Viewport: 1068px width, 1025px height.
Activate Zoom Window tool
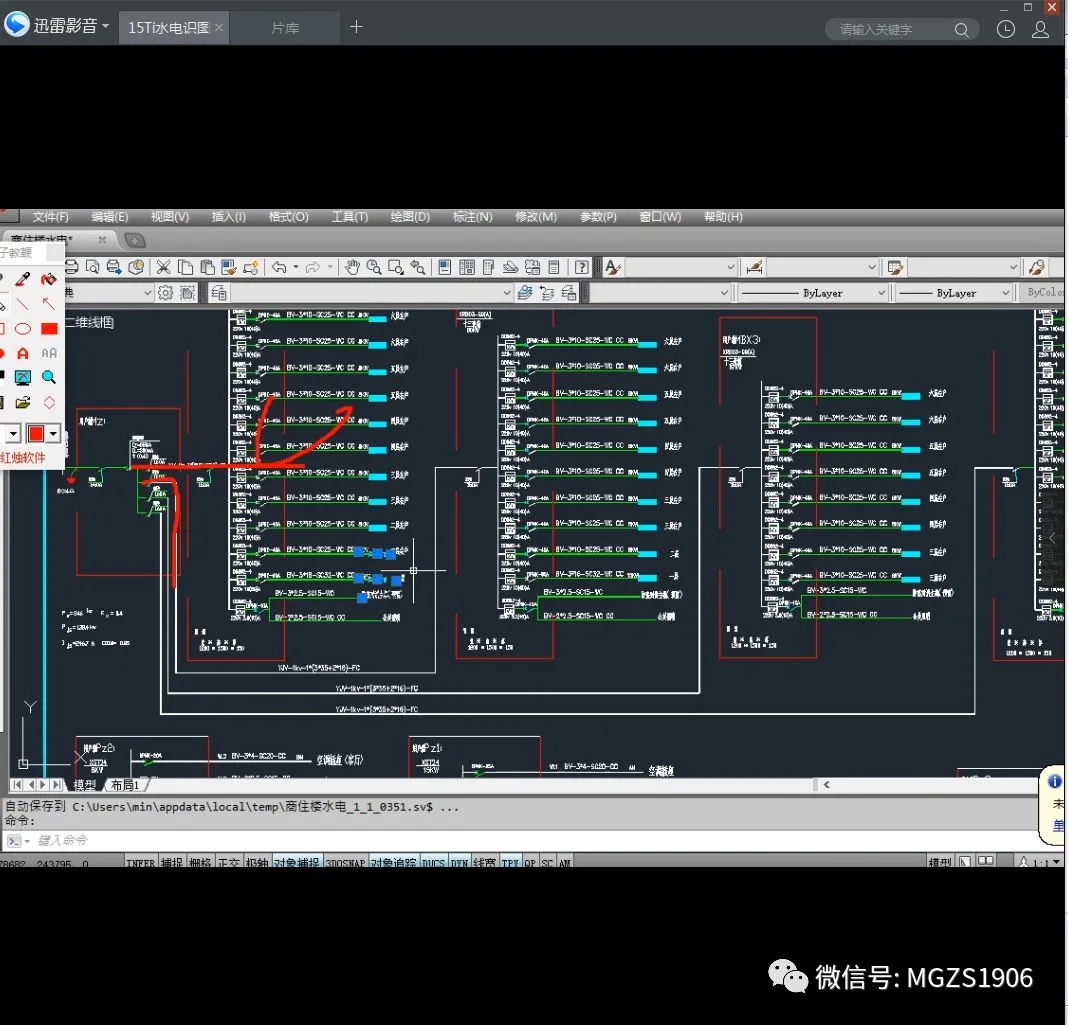(396, 267)
